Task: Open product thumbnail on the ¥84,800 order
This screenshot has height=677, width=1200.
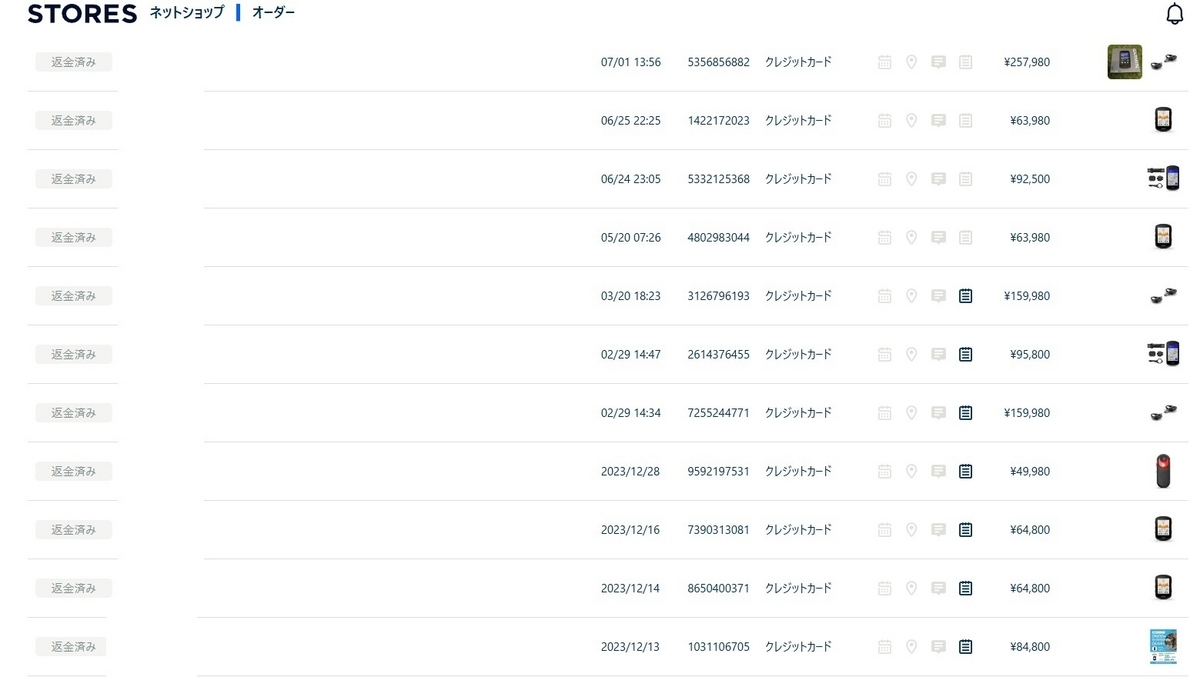Action: pos(1163,647)
